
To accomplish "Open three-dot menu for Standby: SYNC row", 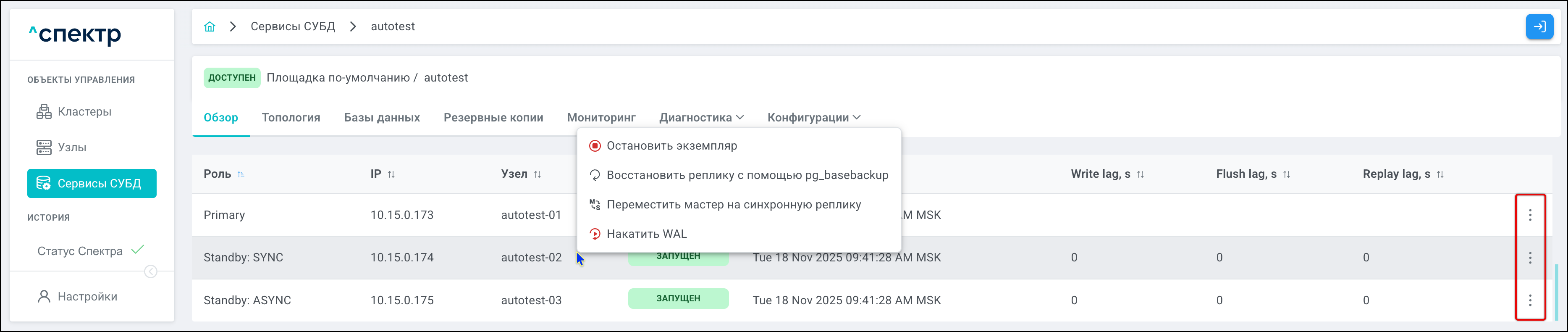I will (x=1530, y=258).
